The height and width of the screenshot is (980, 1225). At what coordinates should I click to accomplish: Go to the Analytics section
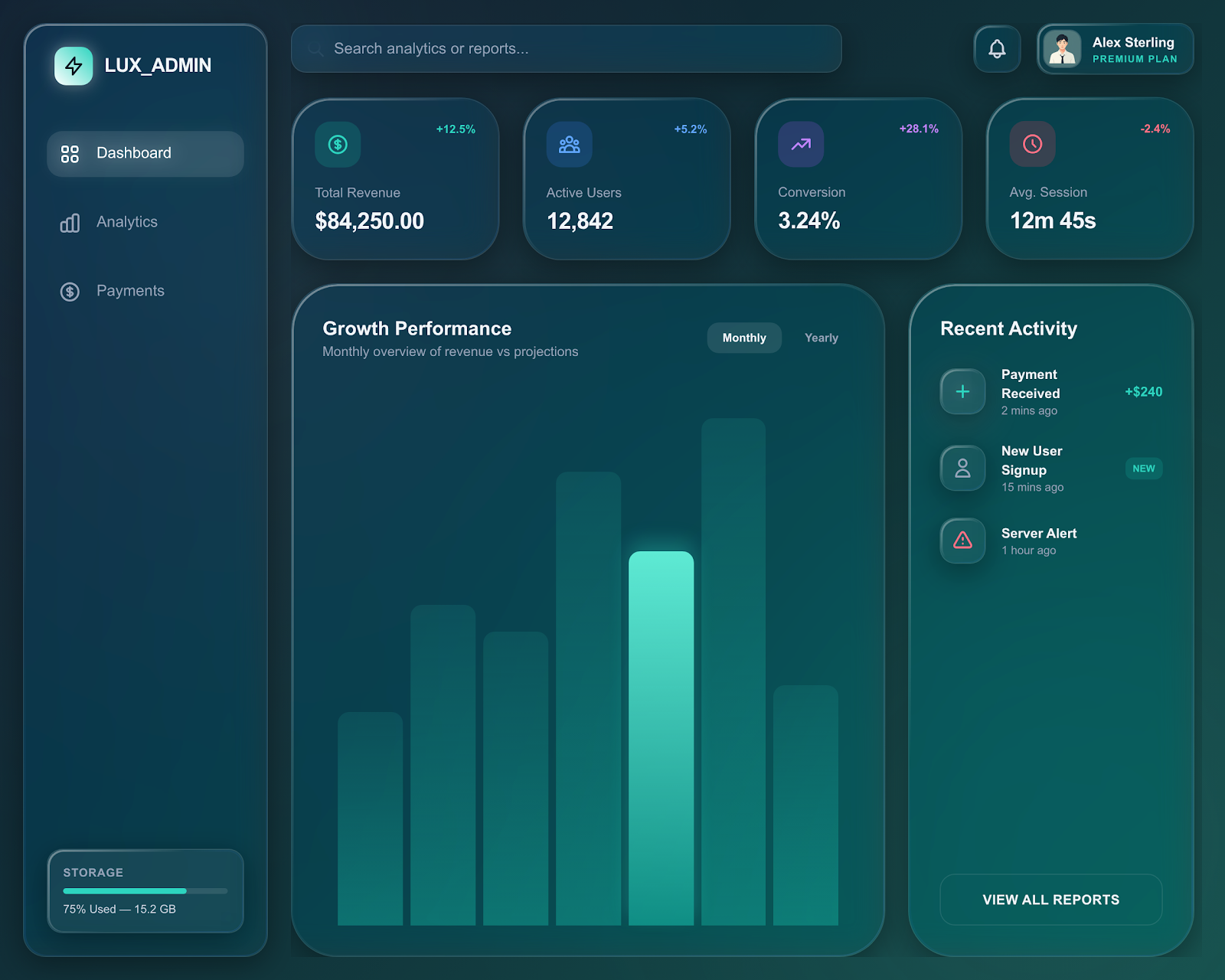(x=145, y=223)
